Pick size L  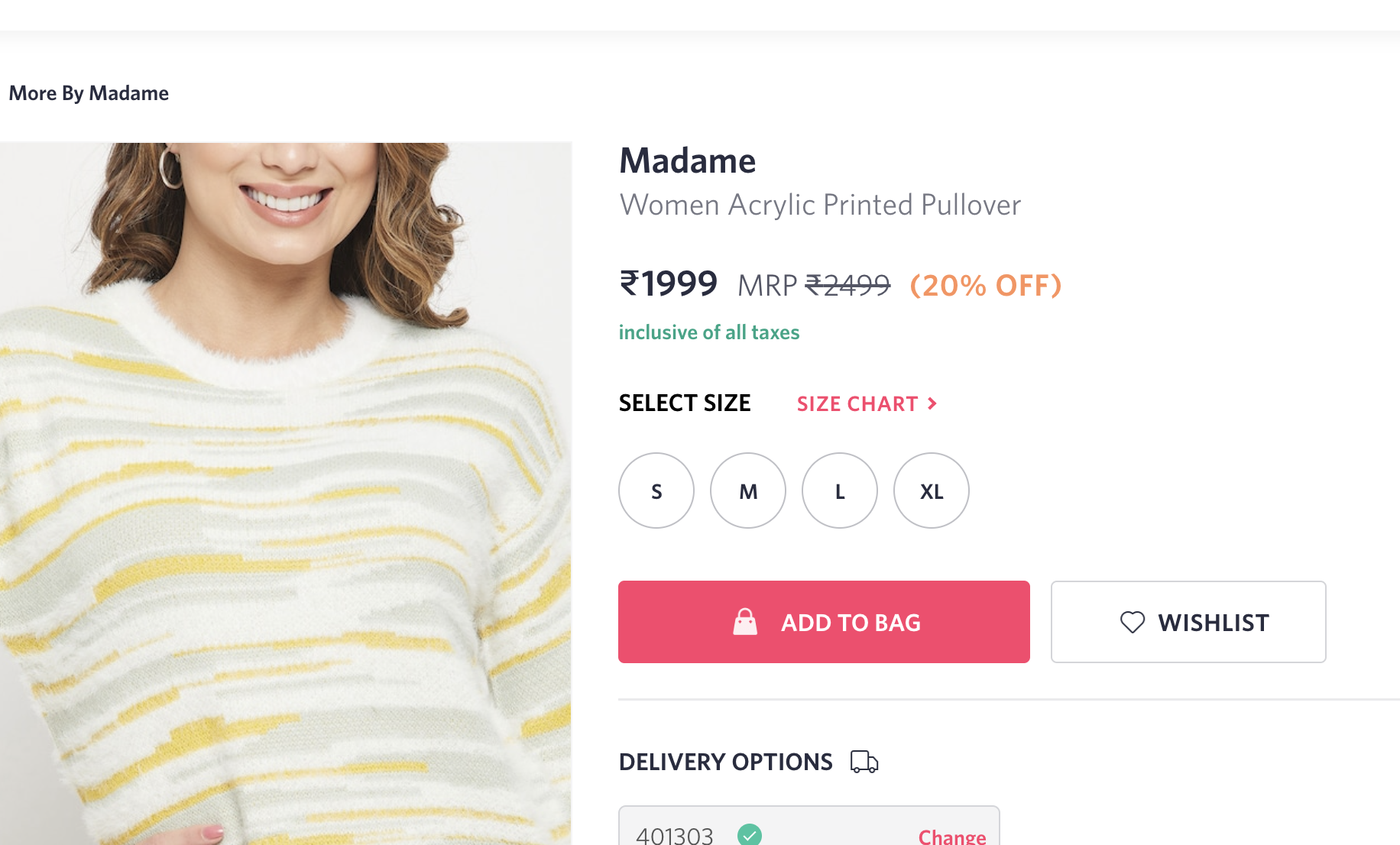[840, 490]
